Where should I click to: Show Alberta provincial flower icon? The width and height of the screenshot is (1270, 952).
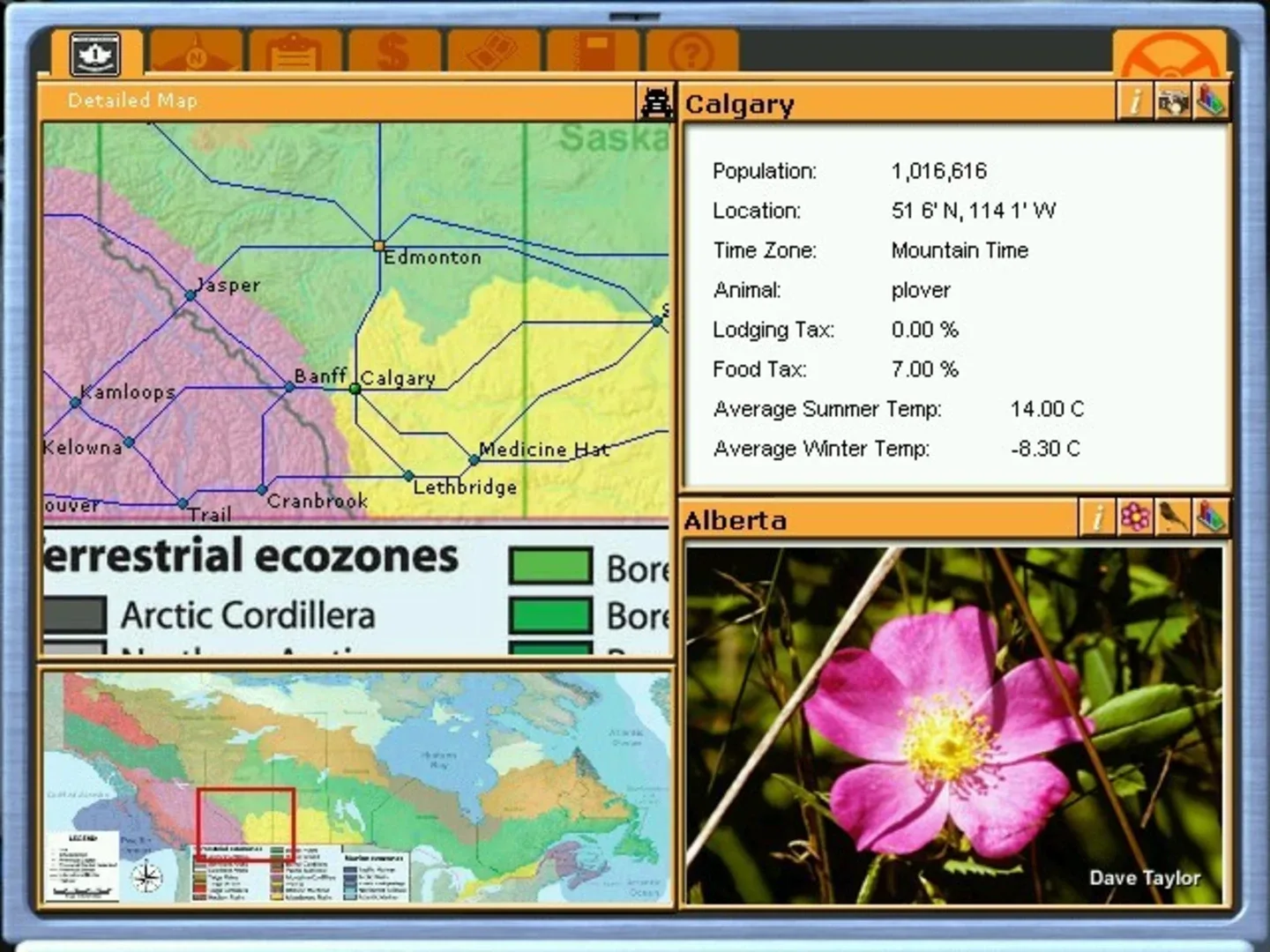(x=1135, y=517)
